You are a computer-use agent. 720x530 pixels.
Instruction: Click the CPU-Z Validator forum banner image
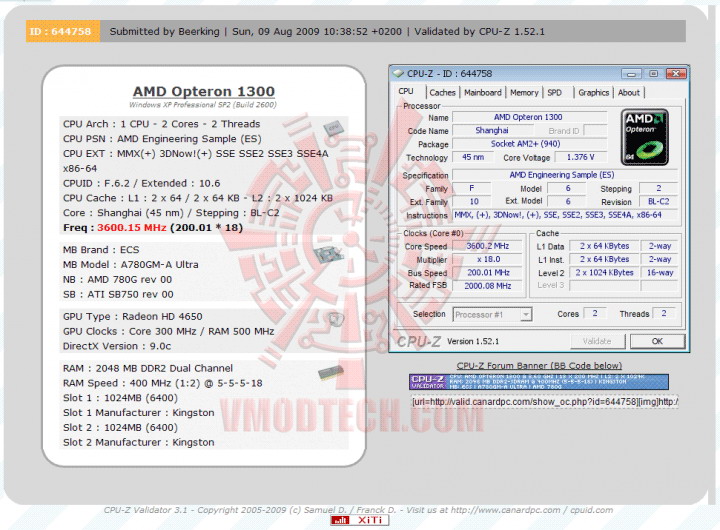pos(539,382)
